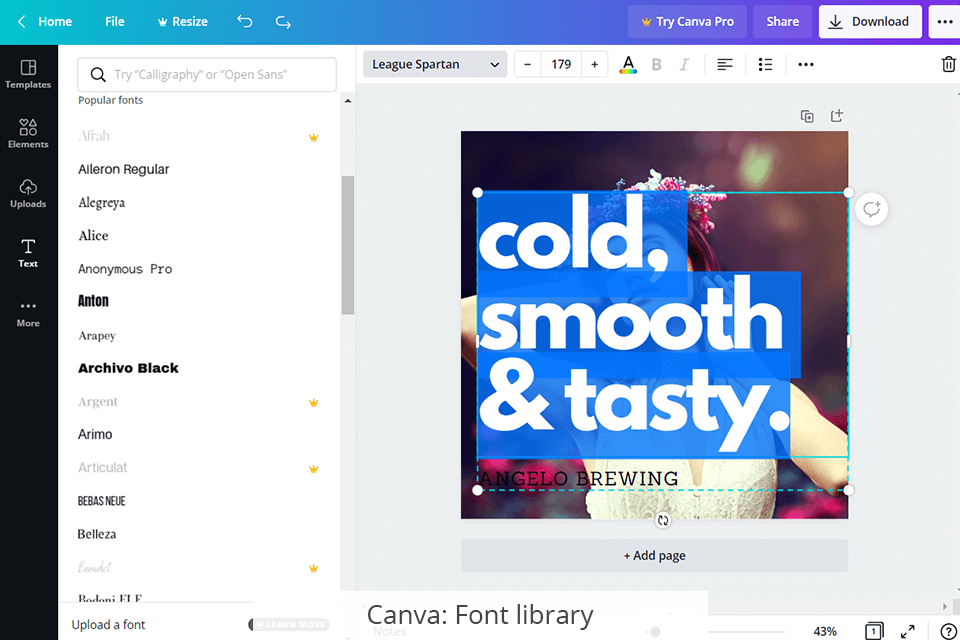The image size is (960, 640).
Task: Open text color picker
Action: tap(628, 64)
